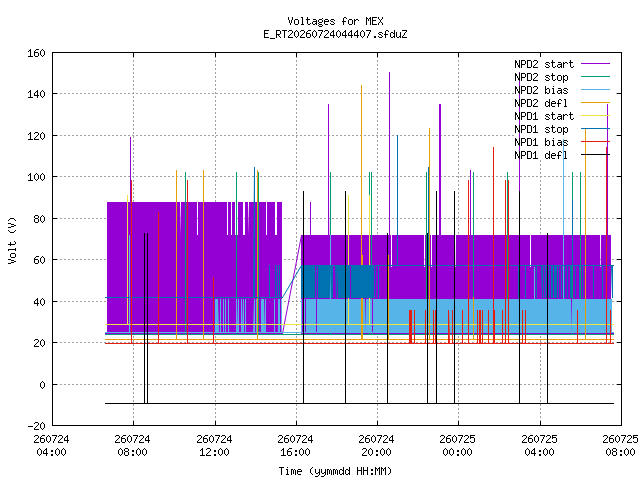
Task: Click the 'NPD1 start' legend label
Action: (544, 116)
